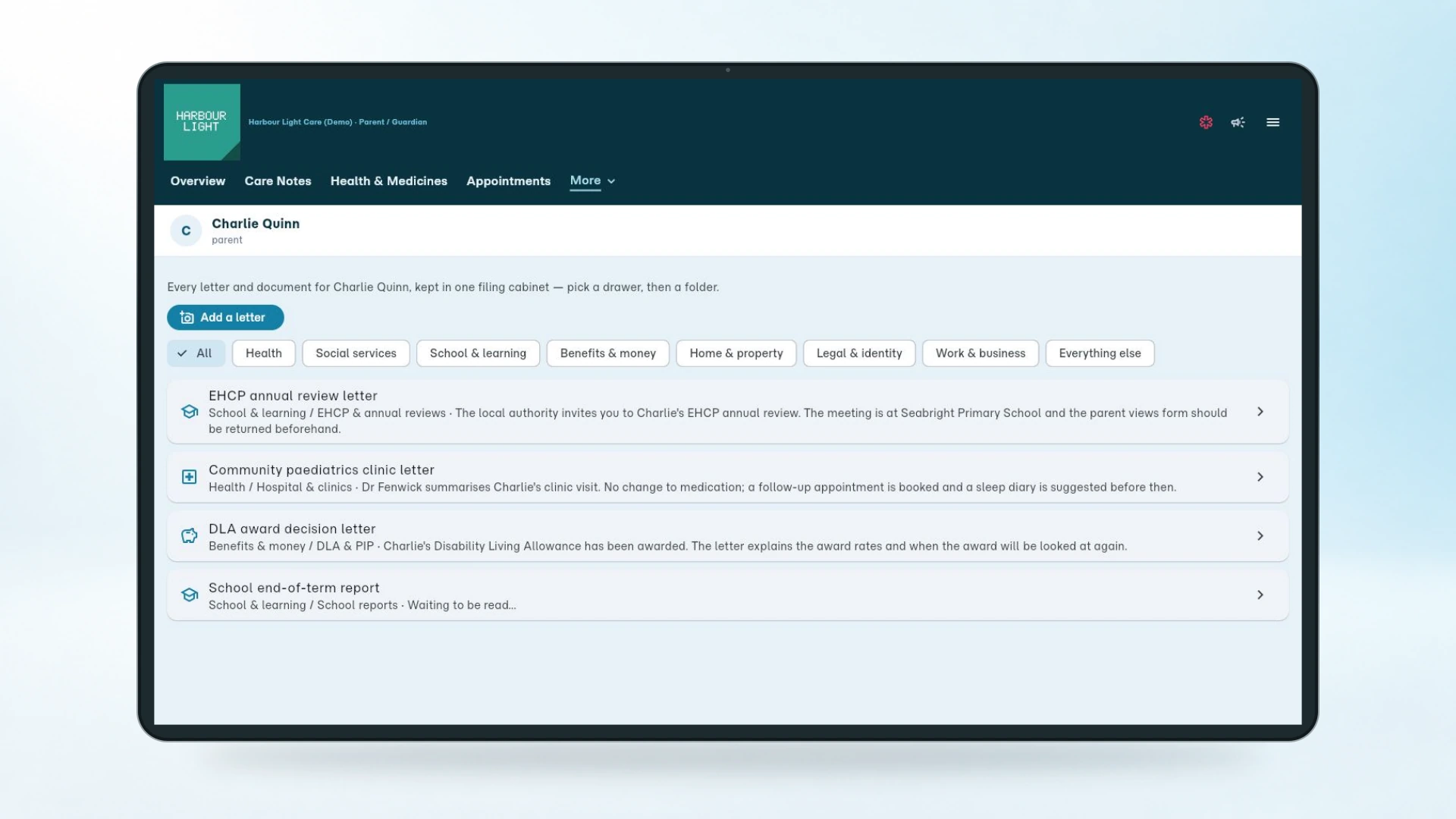Open the School end-of-term report title
This screenshot has width=1456, height=819.
pos(294,588)
